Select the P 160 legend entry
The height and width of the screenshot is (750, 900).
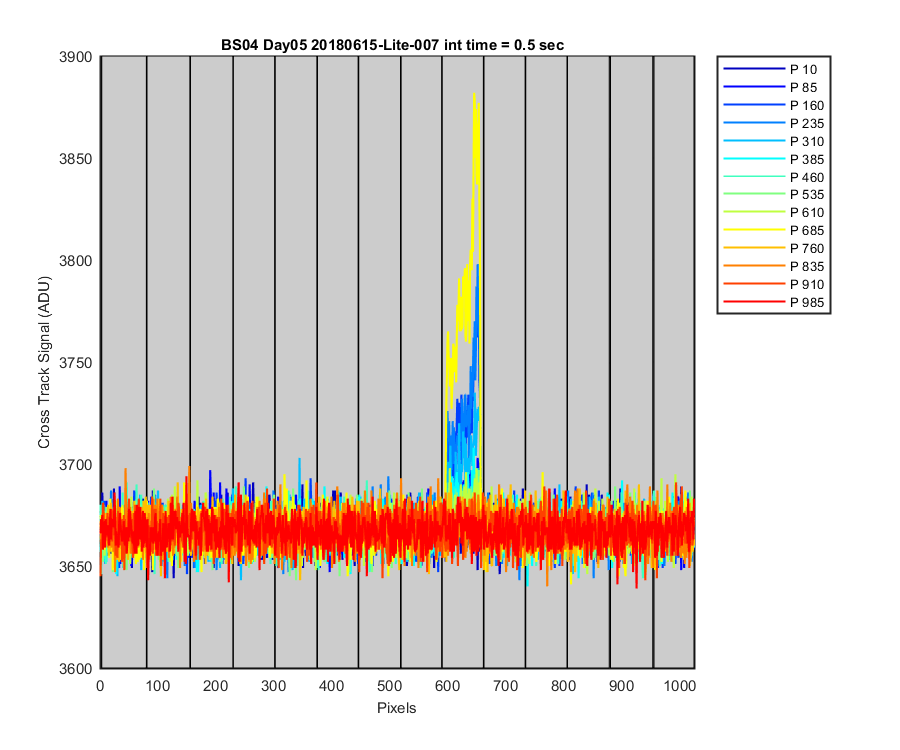774,106
